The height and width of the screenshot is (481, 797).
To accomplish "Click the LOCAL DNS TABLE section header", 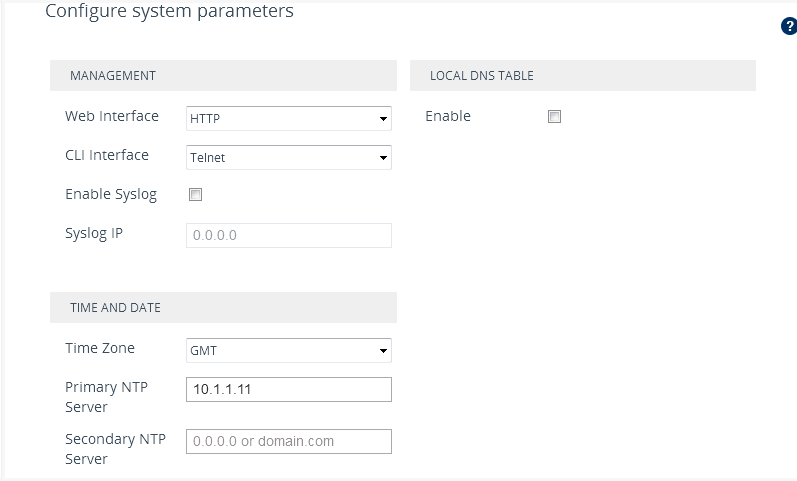I will click(481, 76).
